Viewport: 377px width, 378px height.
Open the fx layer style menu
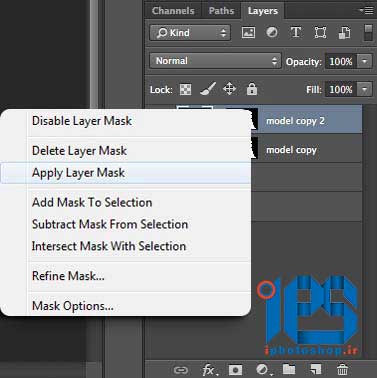[209, 370]
